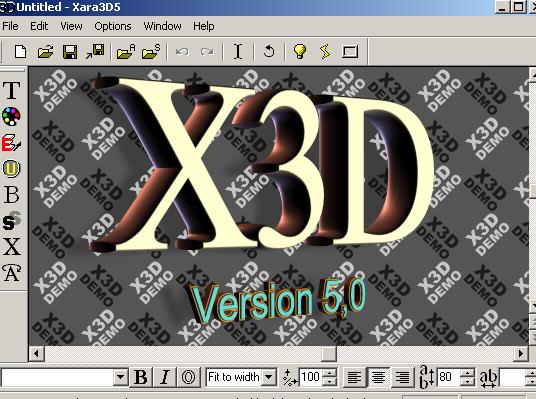Open the Options menu
The image size is (536, 399).
[x=113, y=26]
